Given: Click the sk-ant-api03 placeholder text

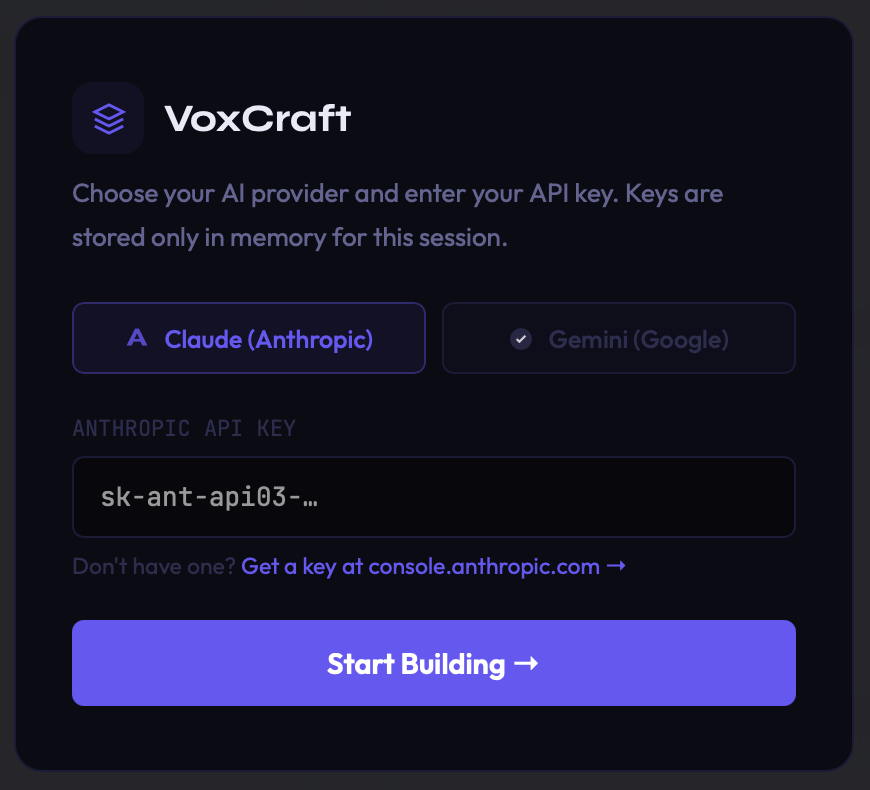Looking at the screenshot, I should click(x=209, y=497).
